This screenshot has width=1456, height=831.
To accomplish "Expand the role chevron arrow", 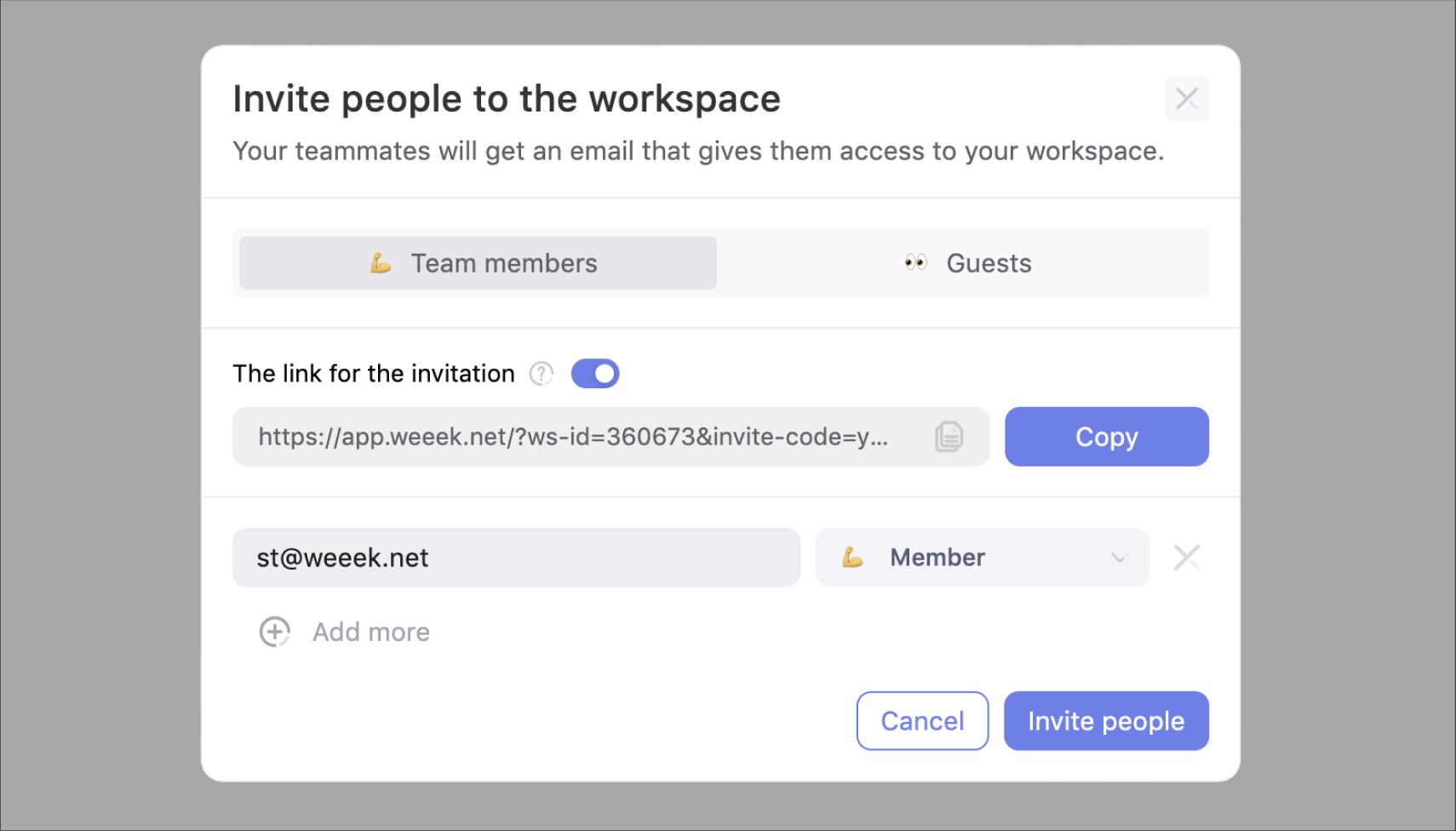I will pos(1119,558).
